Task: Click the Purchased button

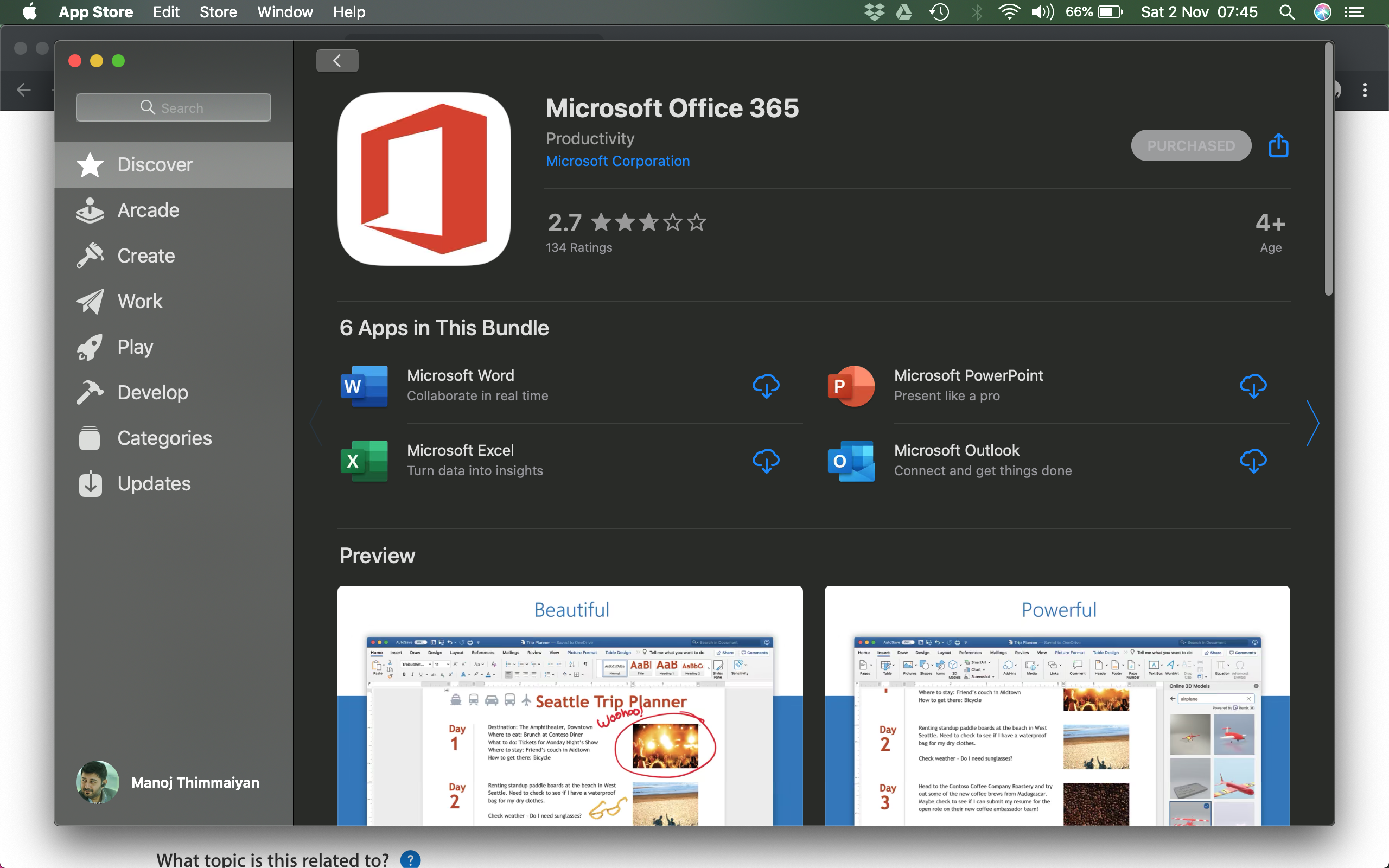Action: 1190,145
